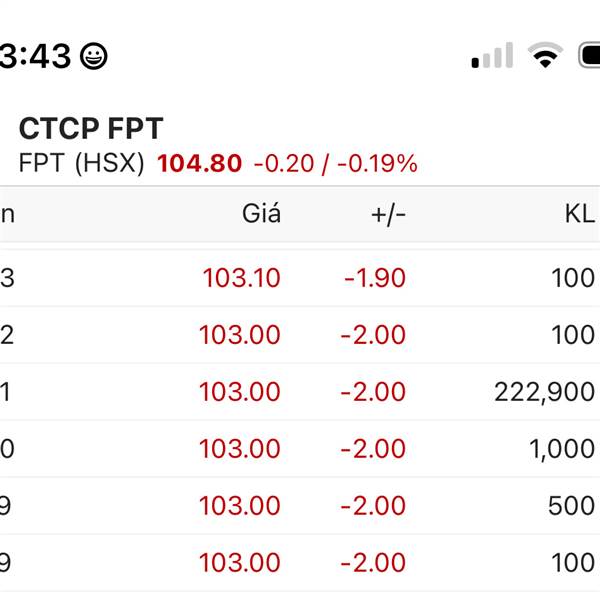Screen dimensions: 600x600
Task: Tap the battery indicator icon
Action: click(x=589, y=55)
